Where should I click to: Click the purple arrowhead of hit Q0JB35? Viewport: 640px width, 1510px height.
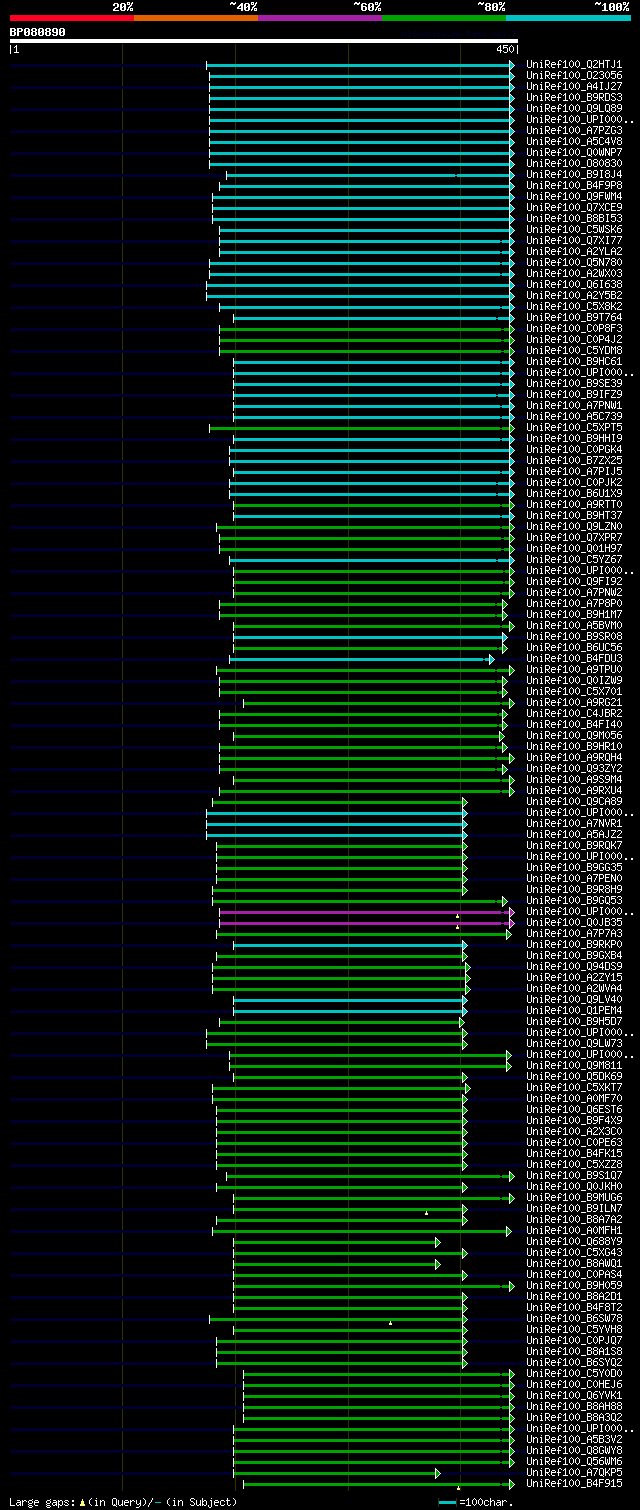coord(512,923)
